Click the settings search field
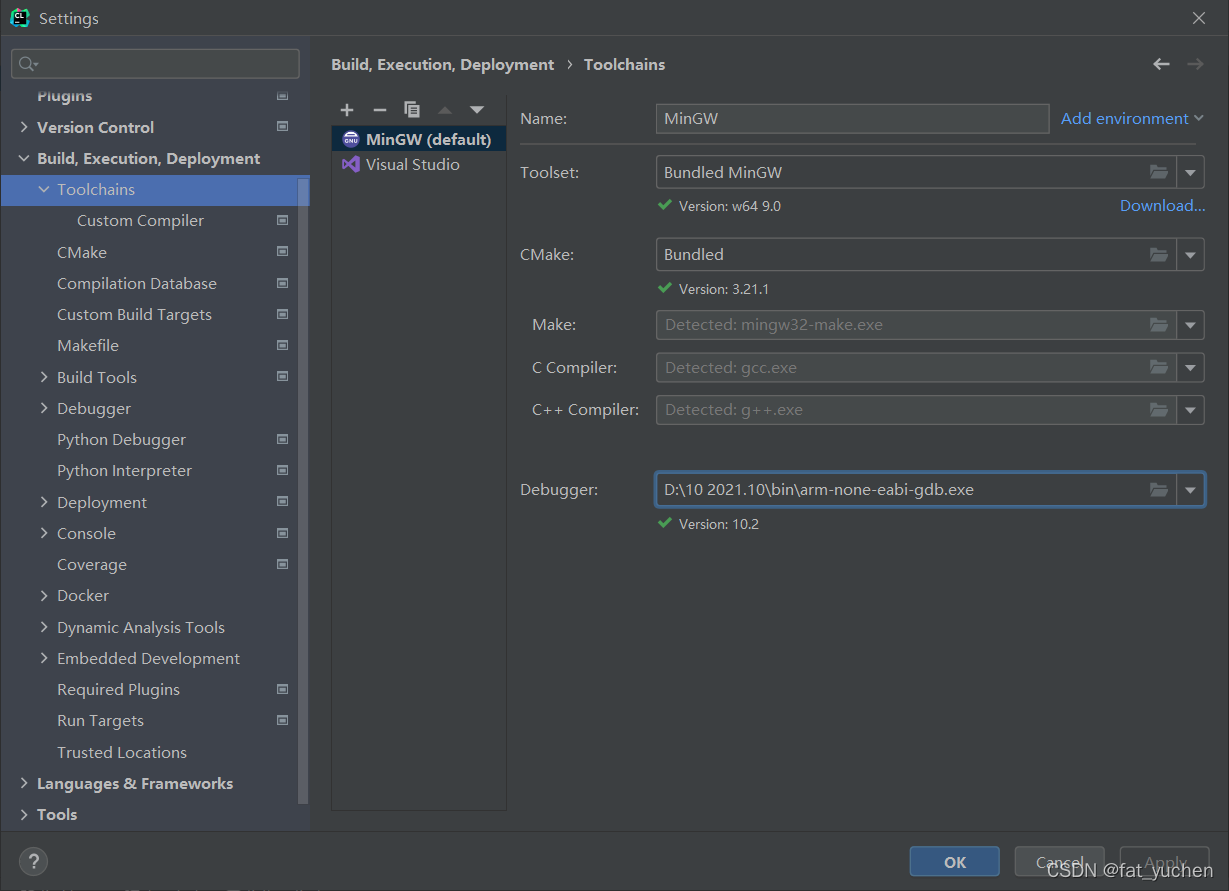This screenshot has height=891, width=1229. point(155,64)
